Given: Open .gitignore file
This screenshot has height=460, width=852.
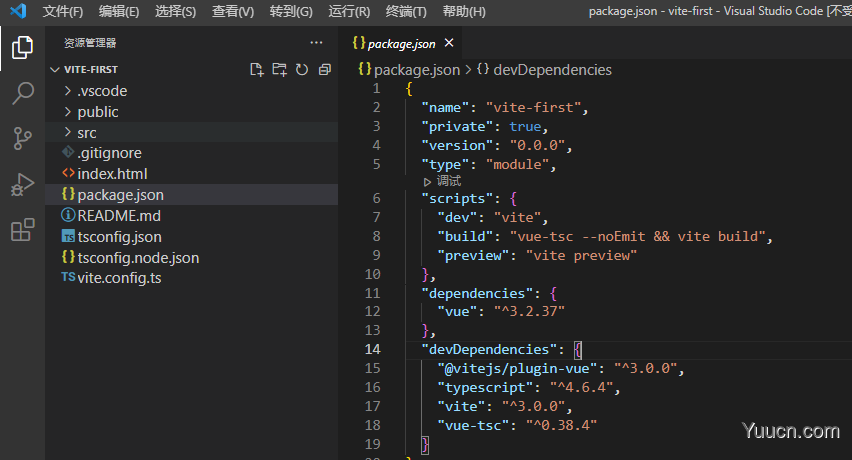Looking at the screenshot, I should [191, 153].
